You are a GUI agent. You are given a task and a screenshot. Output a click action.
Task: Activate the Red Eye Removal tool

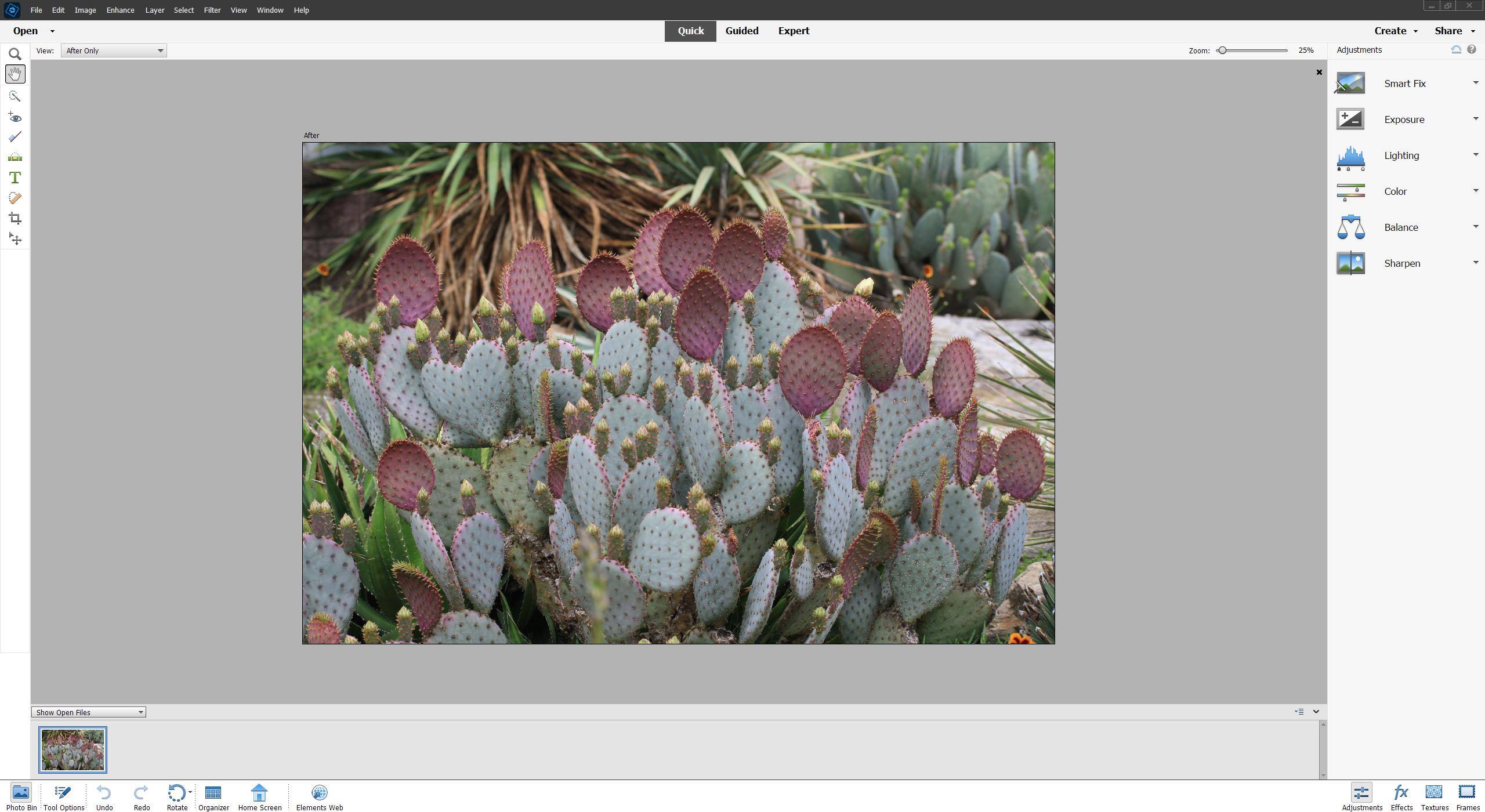[x=15, y=117]
